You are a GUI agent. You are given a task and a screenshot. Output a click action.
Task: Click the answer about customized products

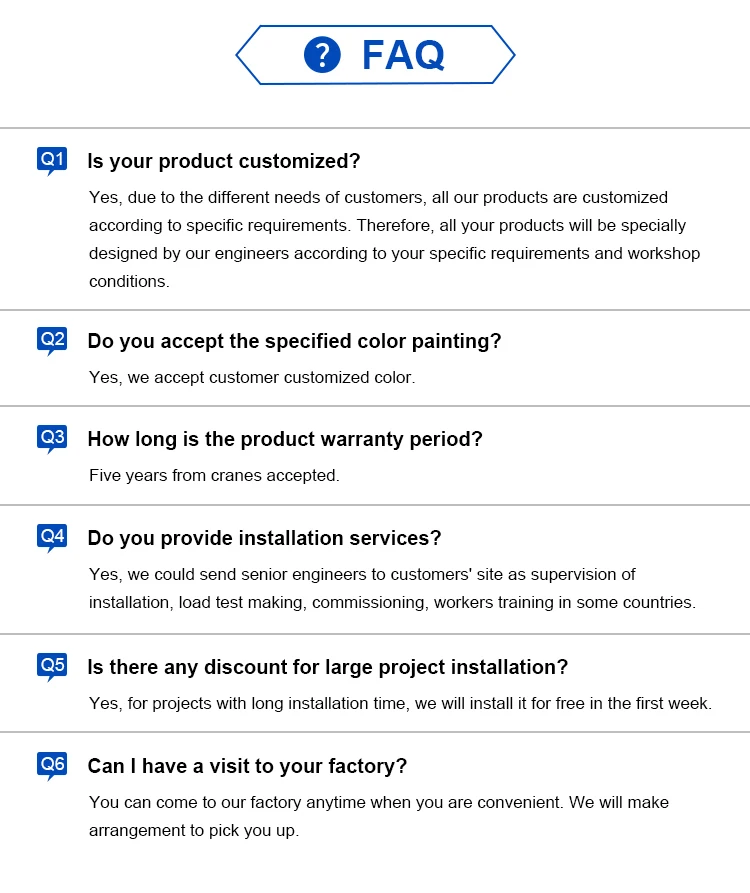click(394, 239)
